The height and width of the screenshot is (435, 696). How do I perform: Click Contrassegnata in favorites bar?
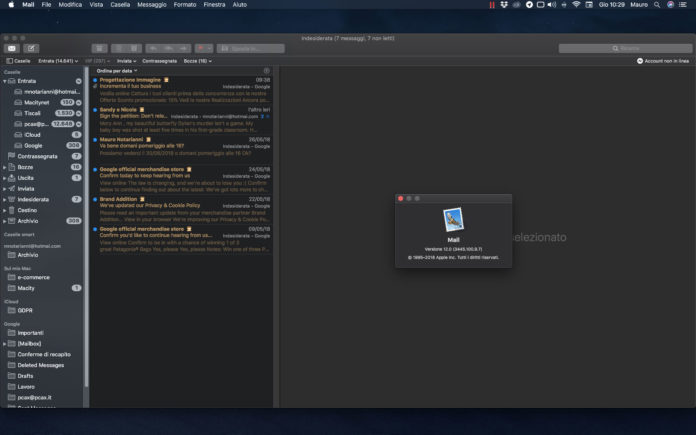159,61
